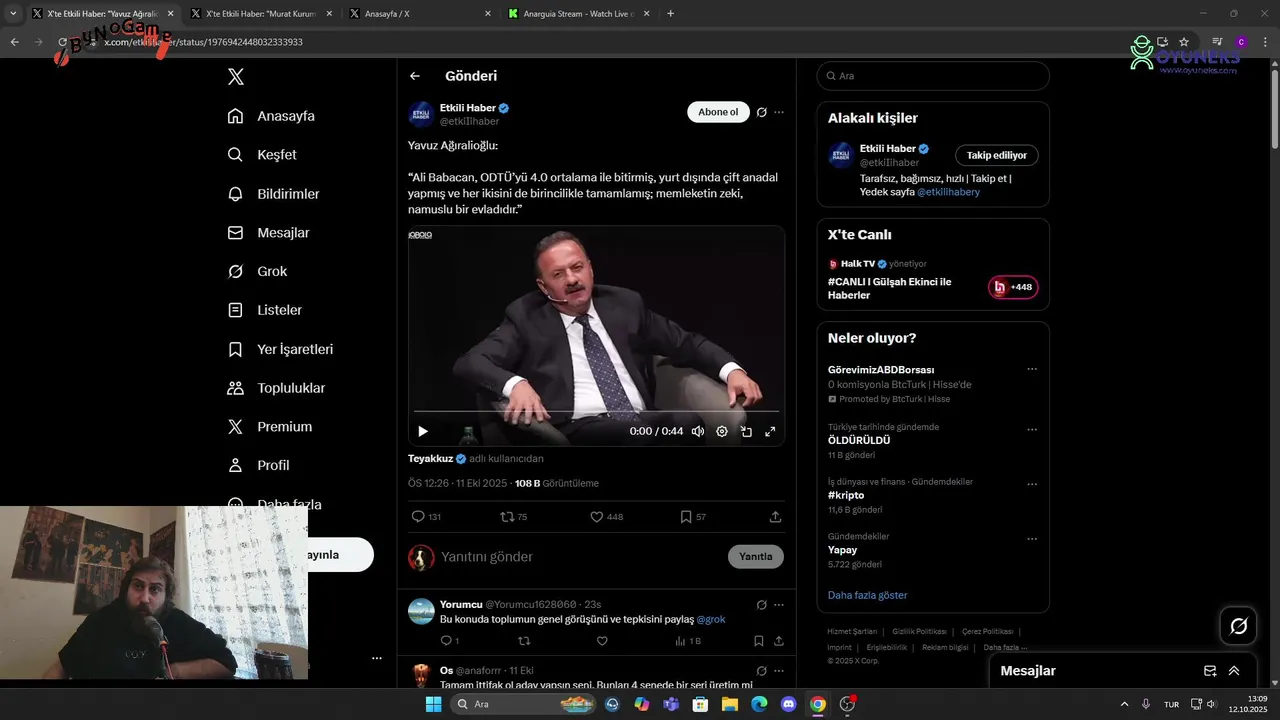Open video settings gear
The height and width of the screenshot is (720, 1280).
click(722, 432)
